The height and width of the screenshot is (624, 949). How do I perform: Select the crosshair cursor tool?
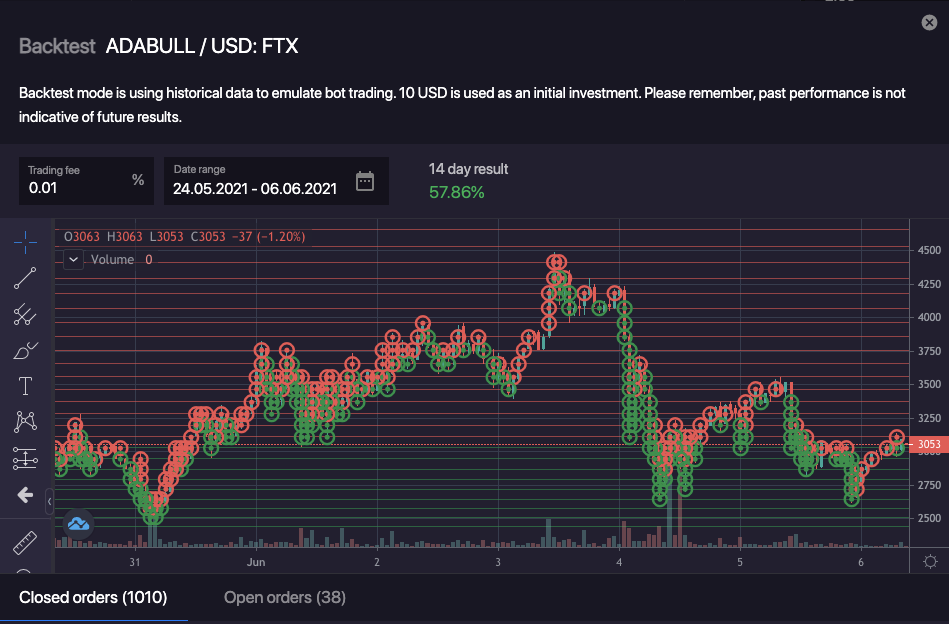(x=26, y=241)
